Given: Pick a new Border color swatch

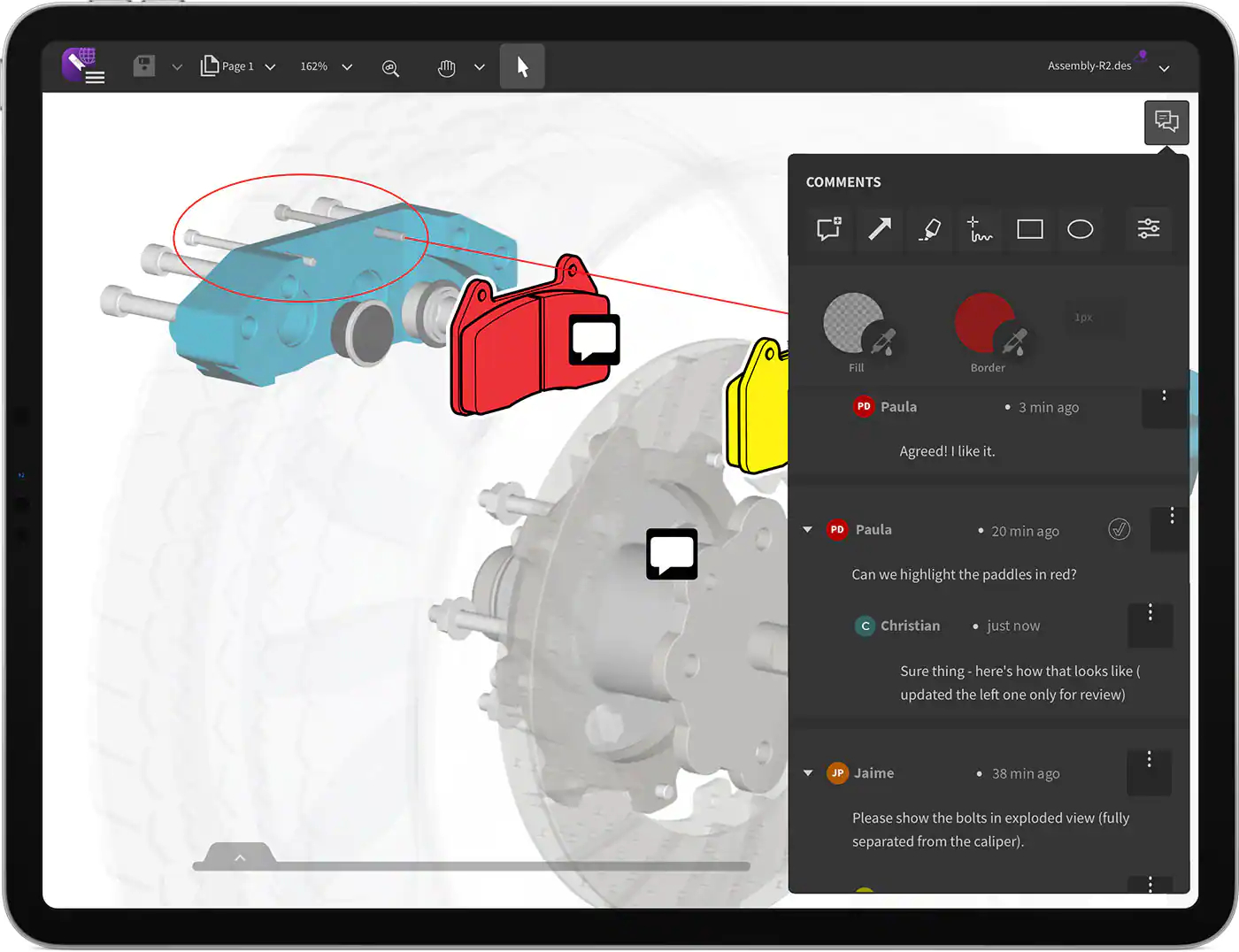Looking at the screenshot, I should point(986,319).
